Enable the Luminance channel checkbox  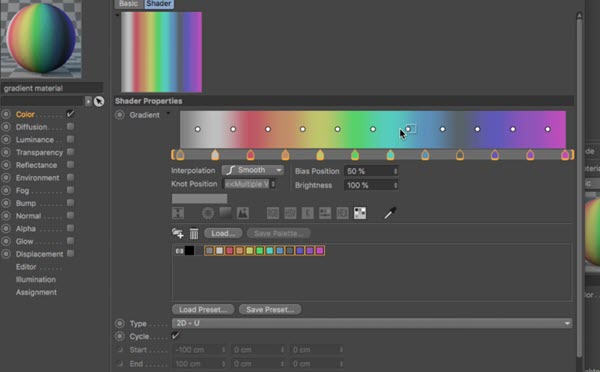click(x=70, y=139)
